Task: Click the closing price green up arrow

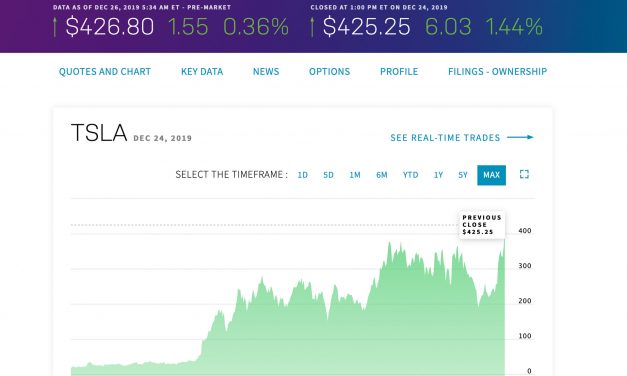Action: point(312,27)
